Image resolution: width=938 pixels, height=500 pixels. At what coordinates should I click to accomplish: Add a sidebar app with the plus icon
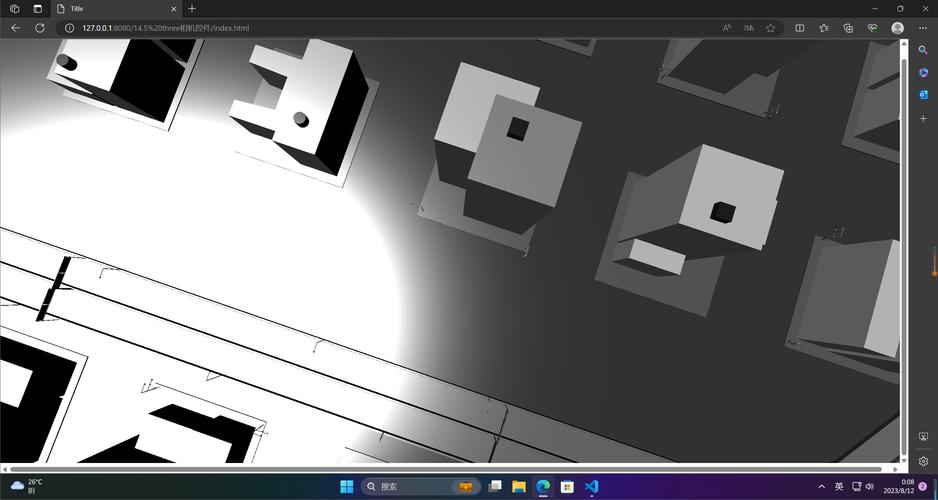[x=923, y=119]
